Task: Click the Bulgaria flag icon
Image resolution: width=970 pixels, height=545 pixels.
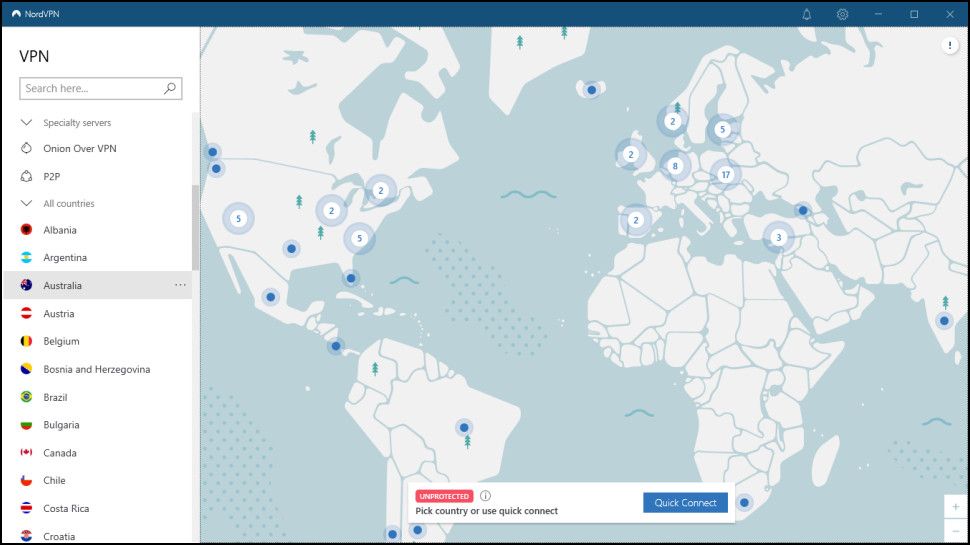Action: click(x=26, y=425)
